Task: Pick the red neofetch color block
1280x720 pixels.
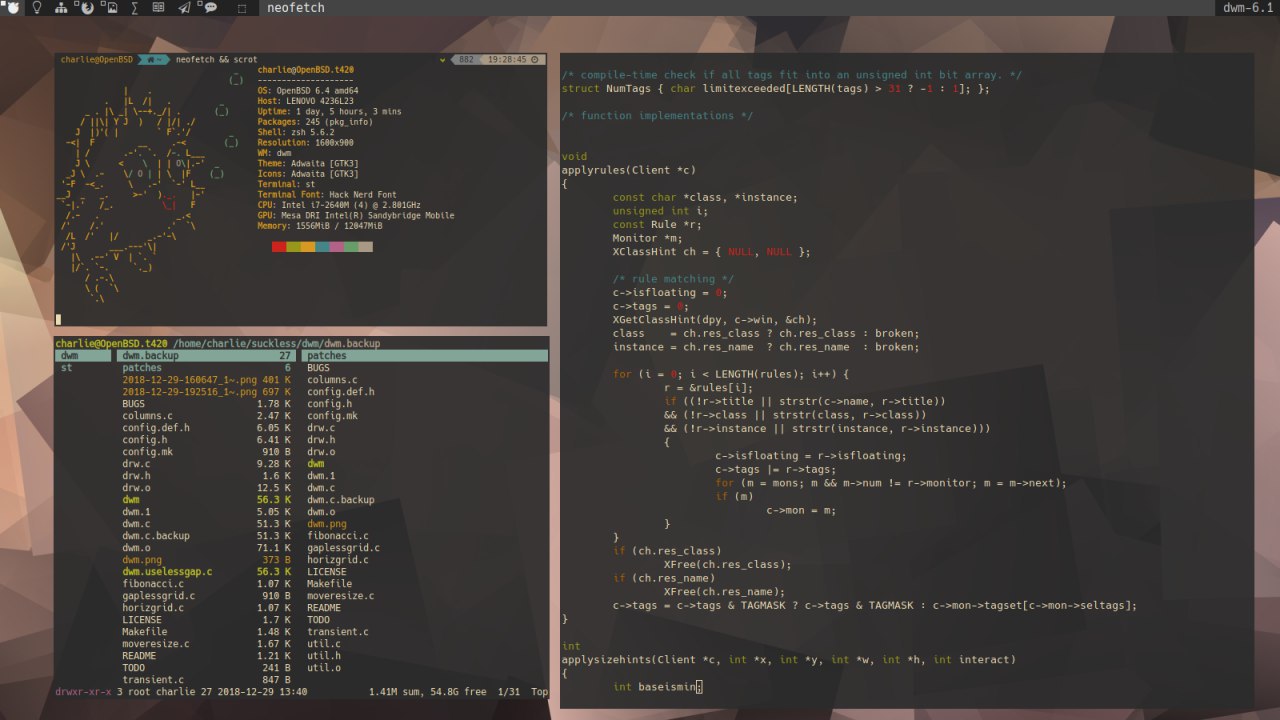Action: (x=279, y=247)
